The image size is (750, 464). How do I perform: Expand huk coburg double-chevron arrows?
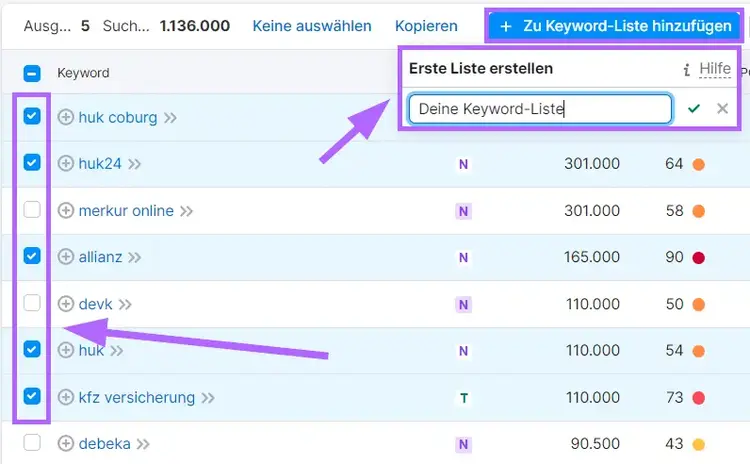170,118
